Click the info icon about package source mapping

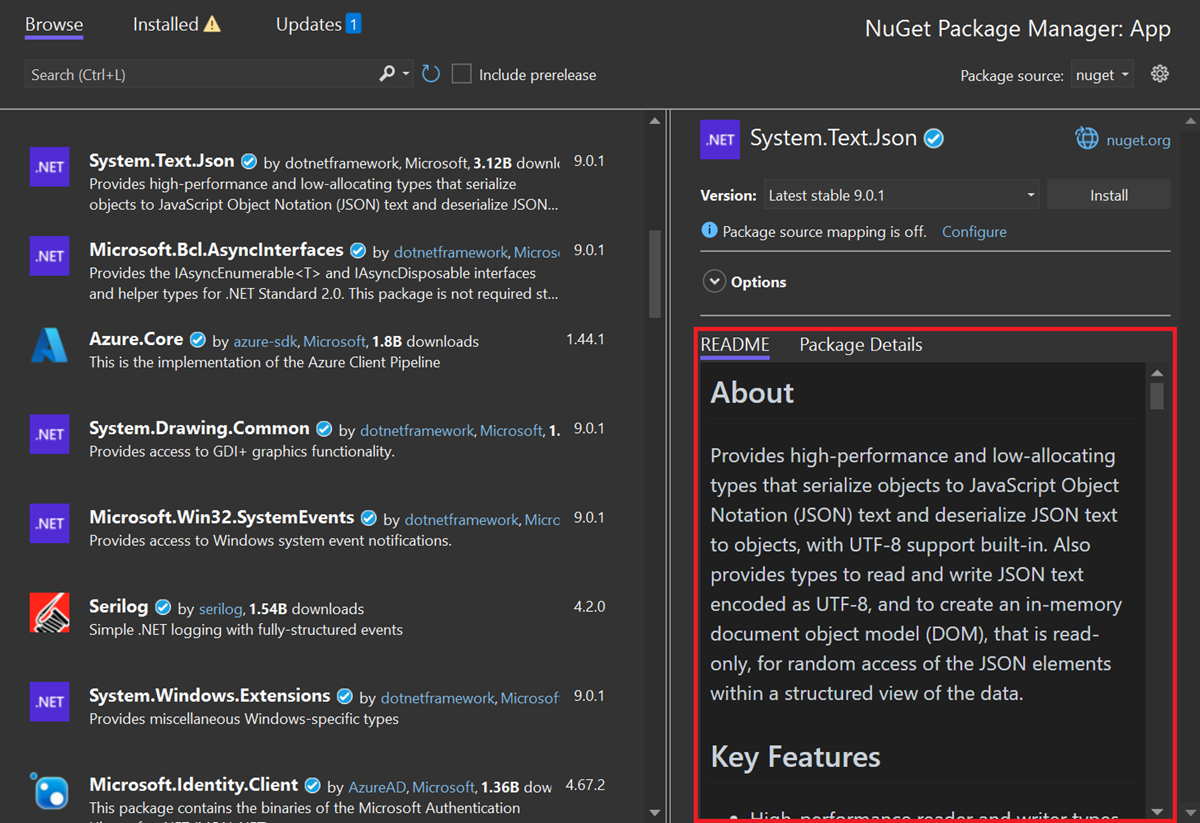pos(710,231)
